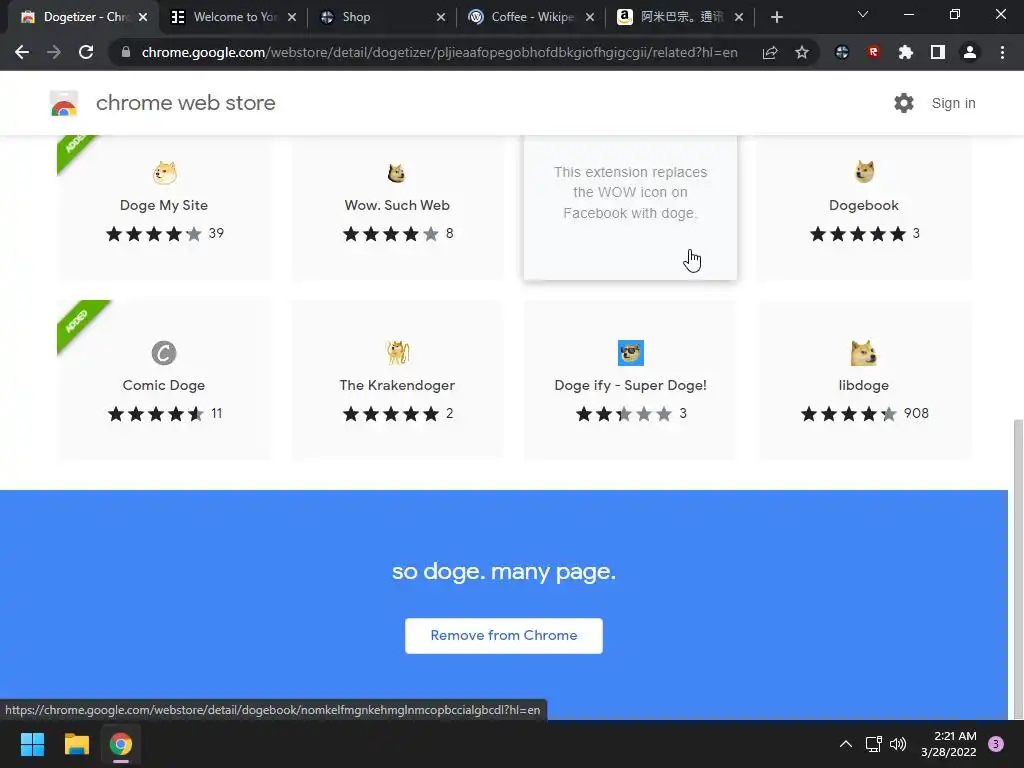The height and width of the screenshot is (768, 1024).
Task: Open the Windows Start menu
Action: 32,744
